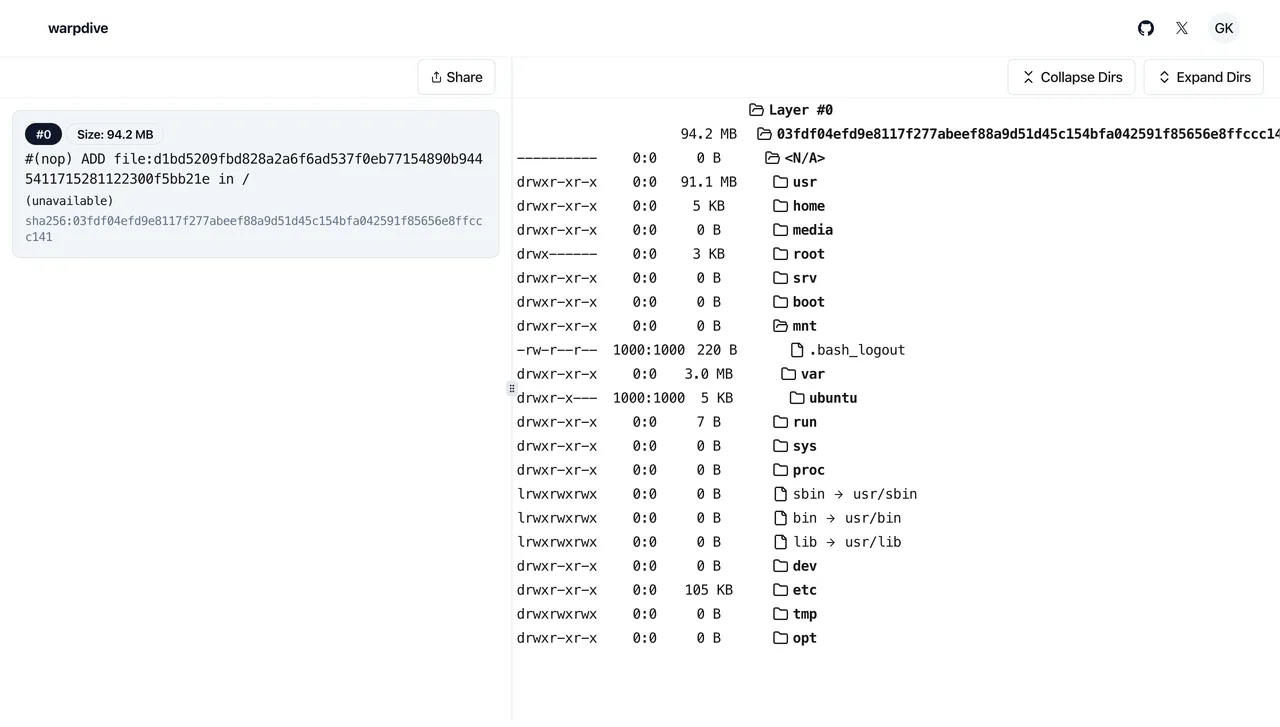The width and height of the screenshot is (1280, 727).
Task: Go to the warpdive home link
Action: click(x=78, y=28)
